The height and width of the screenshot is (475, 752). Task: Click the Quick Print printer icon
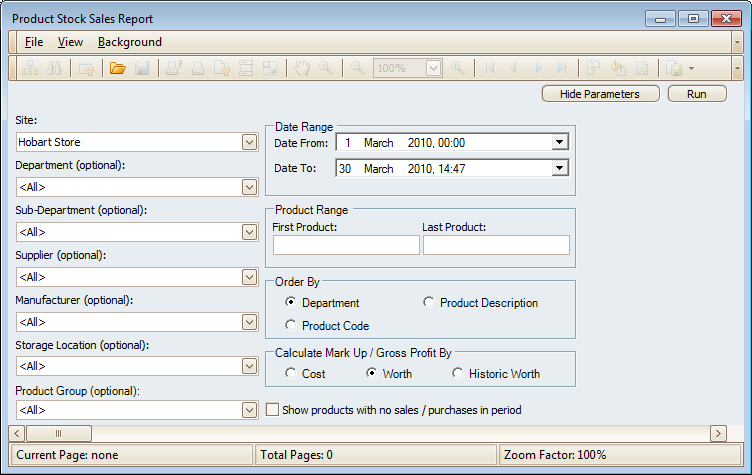(x=198, y=68)
